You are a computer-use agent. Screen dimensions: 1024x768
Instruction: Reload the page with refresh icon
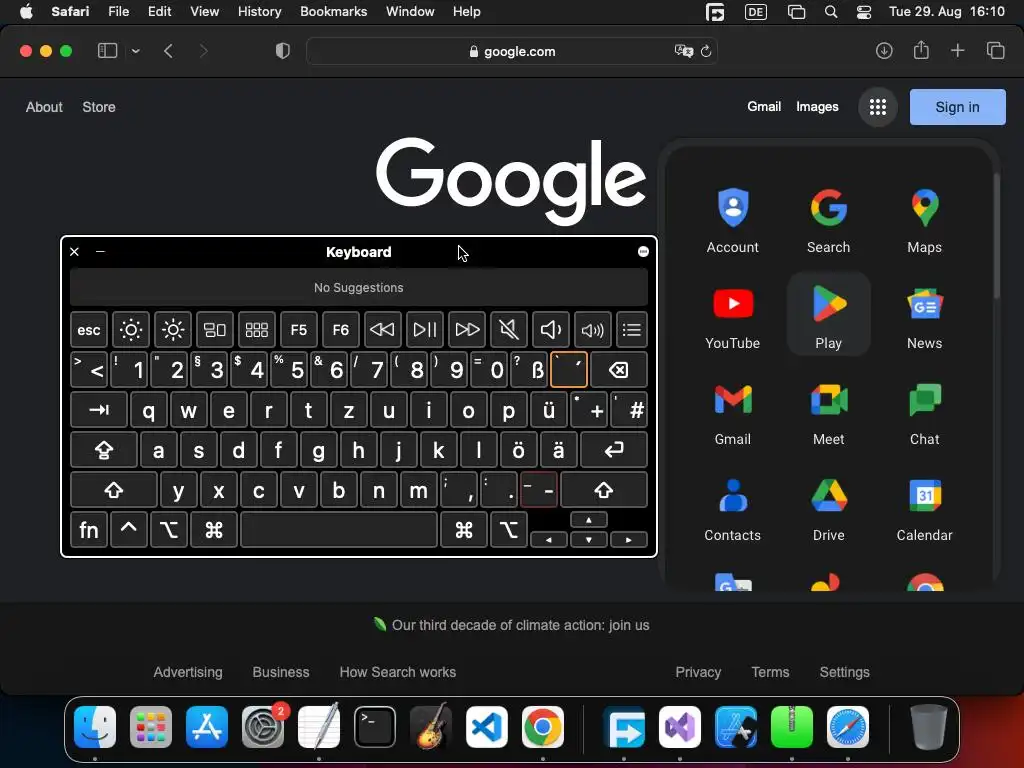706,51
